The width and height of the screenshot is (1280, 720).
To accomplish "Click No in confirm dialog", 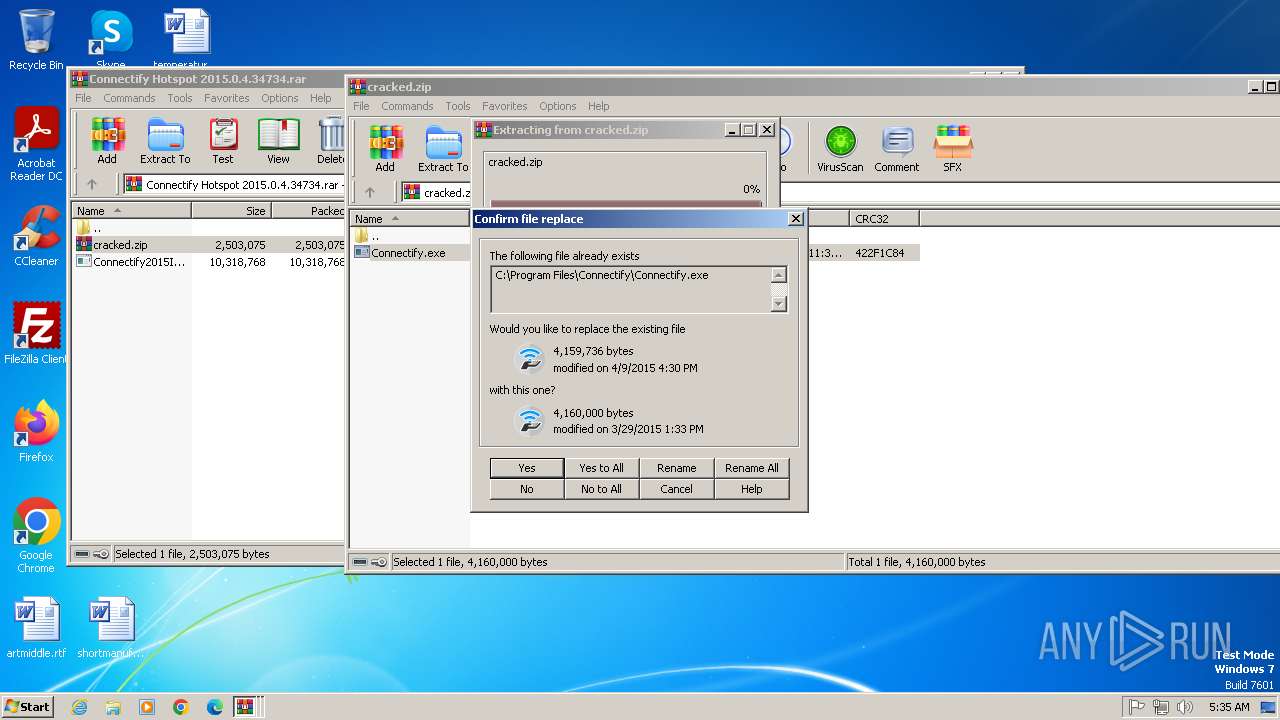I will 526,489.
